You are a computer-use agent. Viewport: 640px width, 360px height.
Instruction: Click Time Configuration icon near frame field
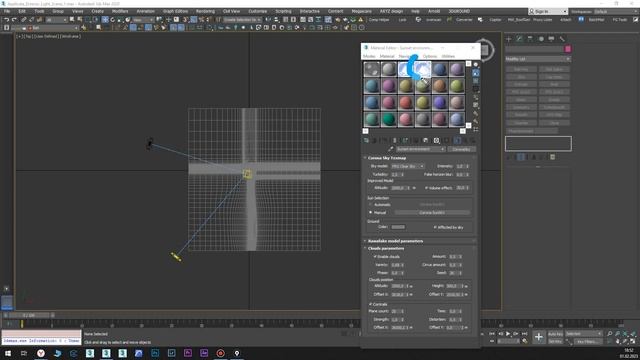click(525, 341)
